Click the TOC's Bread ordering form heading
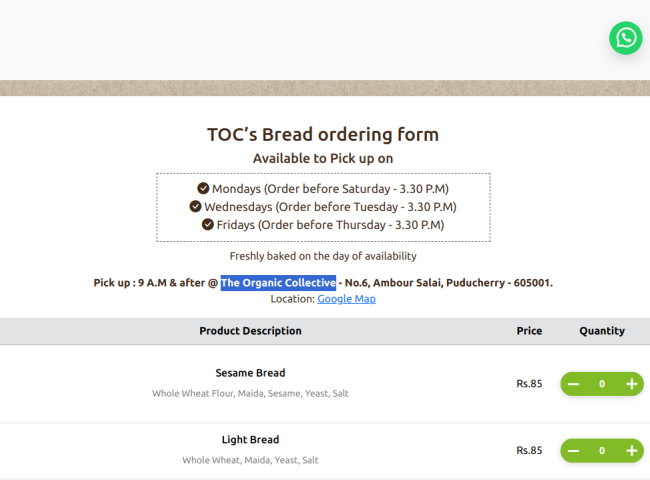 click(x=323, y=134)
